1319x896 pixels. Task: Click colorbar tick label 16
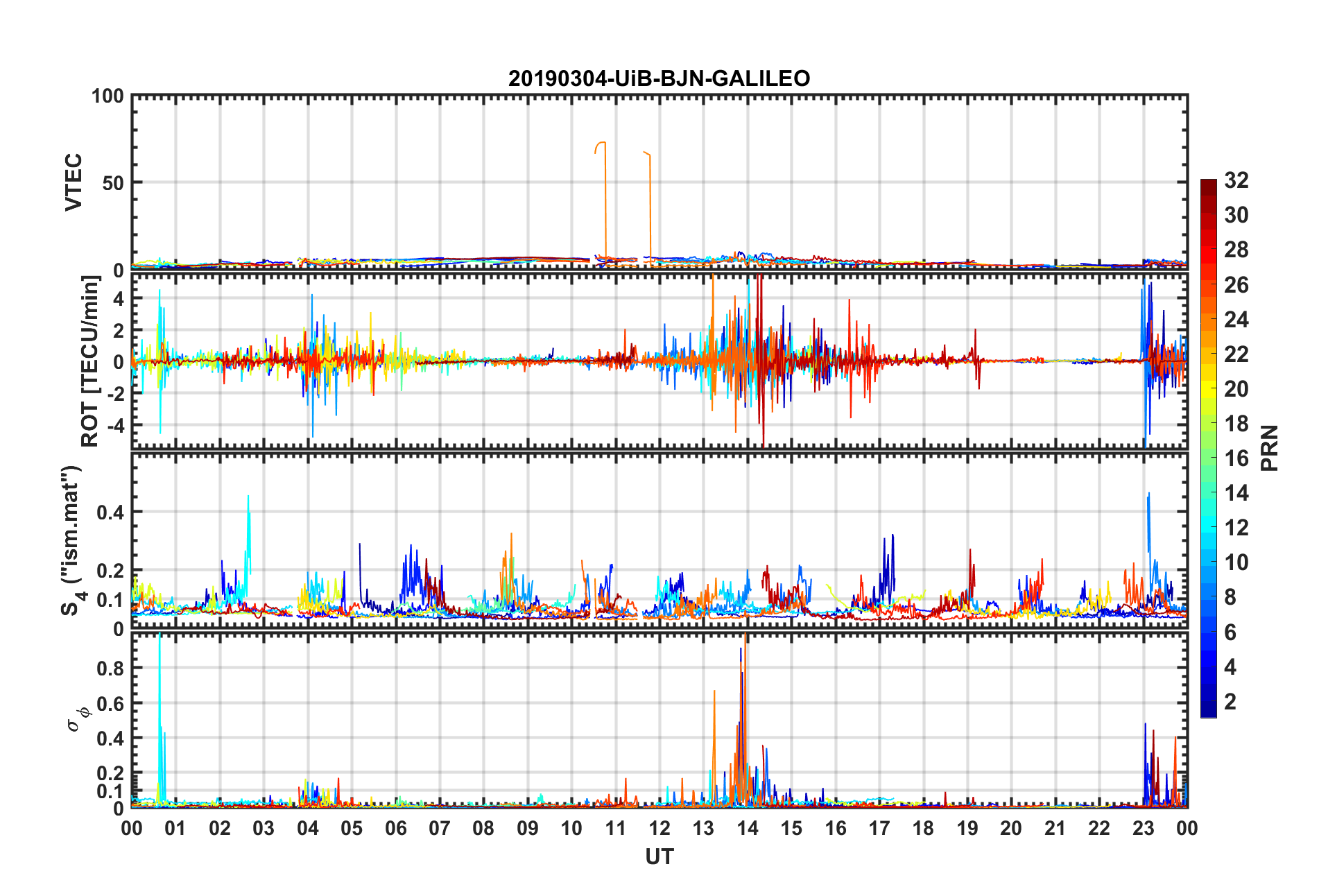tap(1236, 458)
